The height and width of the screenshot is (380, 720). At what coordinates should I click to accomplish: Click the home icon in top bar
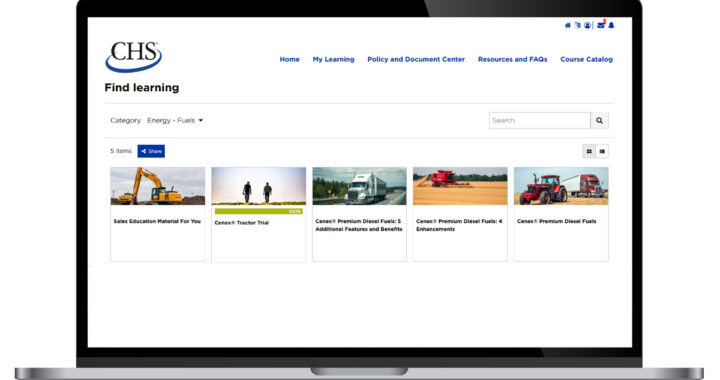(x=568, y=25)
